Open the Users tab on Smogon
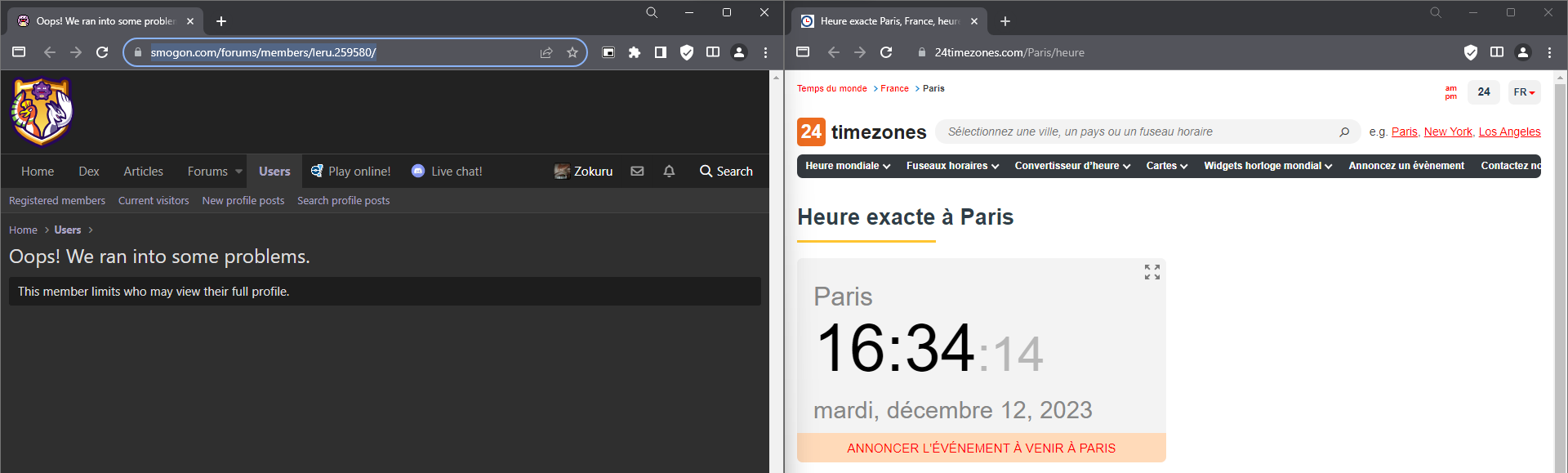The height and width of the screenshot is (473, 1568). tap(274, 172)
